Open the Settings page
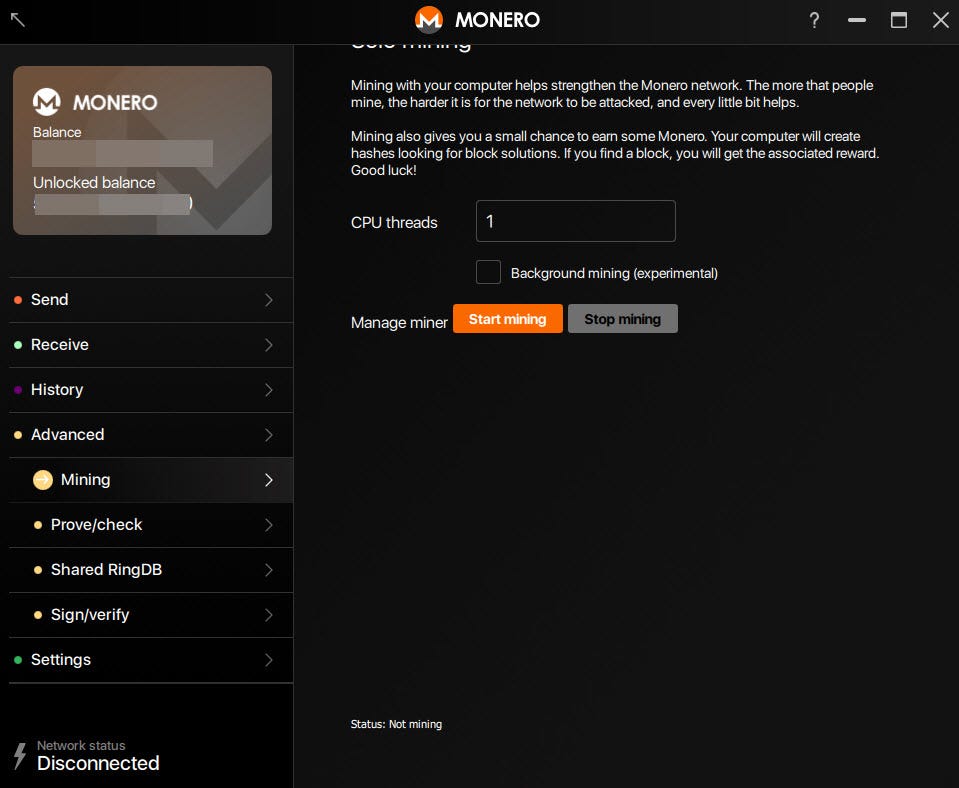 click(x=151, y=660)
